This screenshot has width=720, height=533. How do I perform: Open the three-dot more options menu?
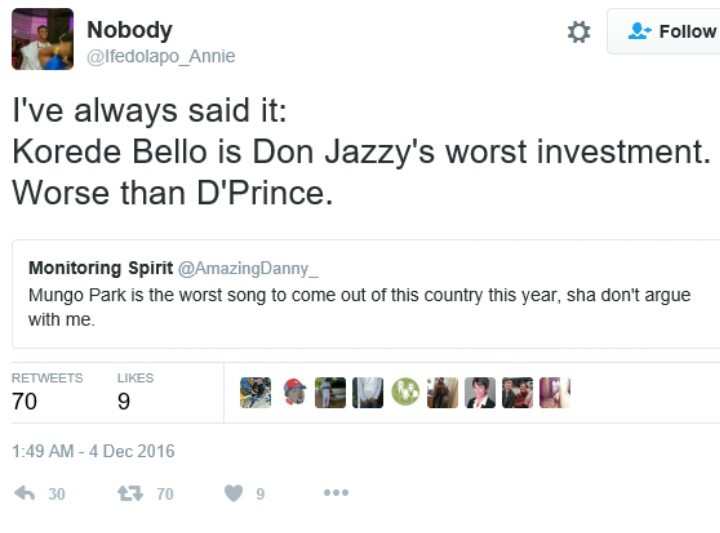(x=336, y=493)
